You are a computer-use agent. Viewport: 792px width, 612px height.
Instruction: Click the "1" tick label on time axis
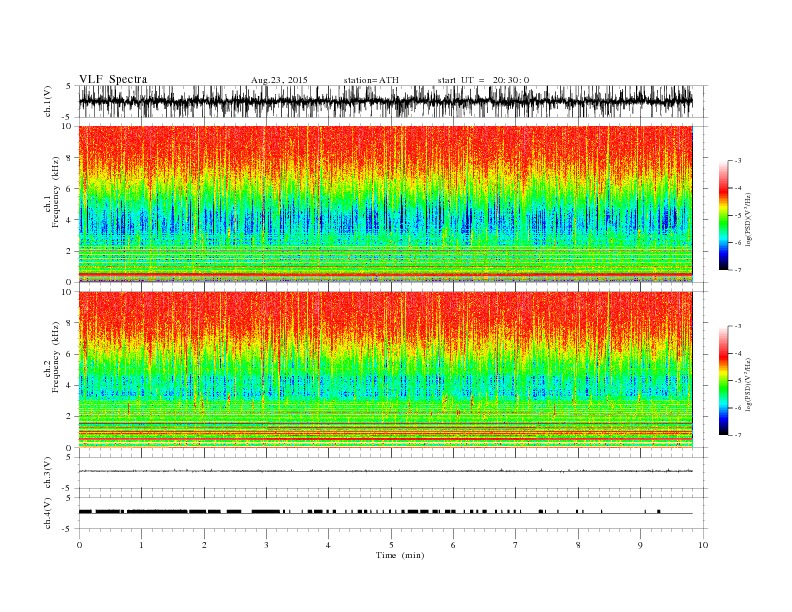(x=141, y=545)
